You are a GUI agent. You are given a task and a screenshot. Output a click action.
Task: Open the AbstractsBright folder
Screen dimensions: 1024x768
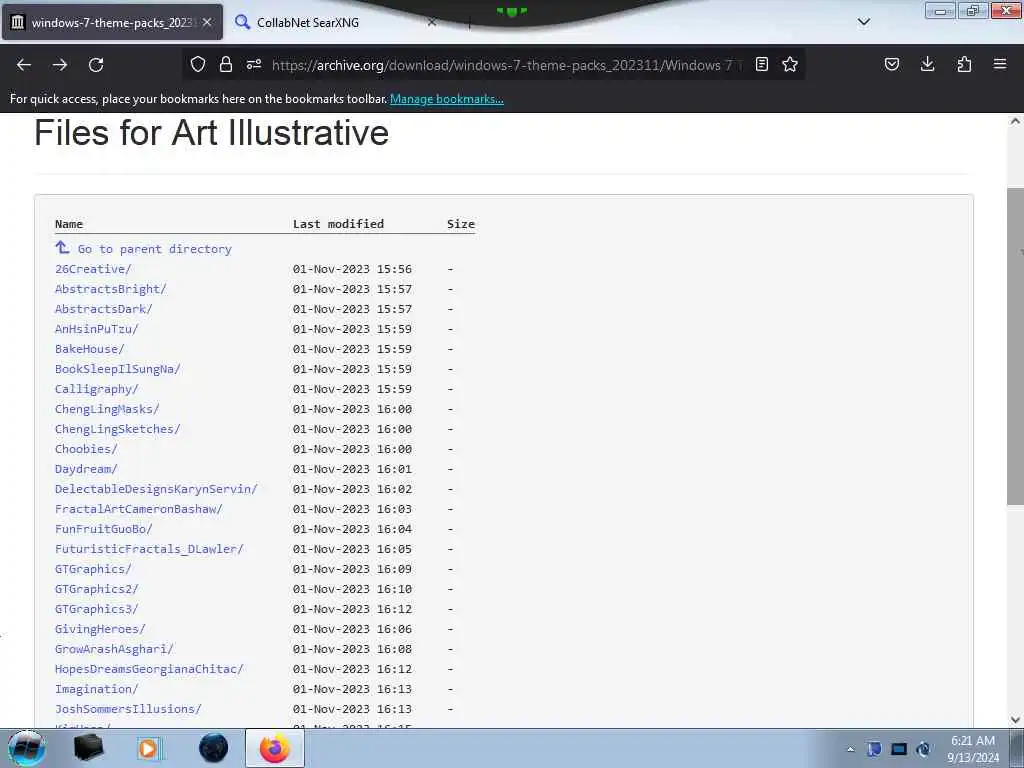110,289
